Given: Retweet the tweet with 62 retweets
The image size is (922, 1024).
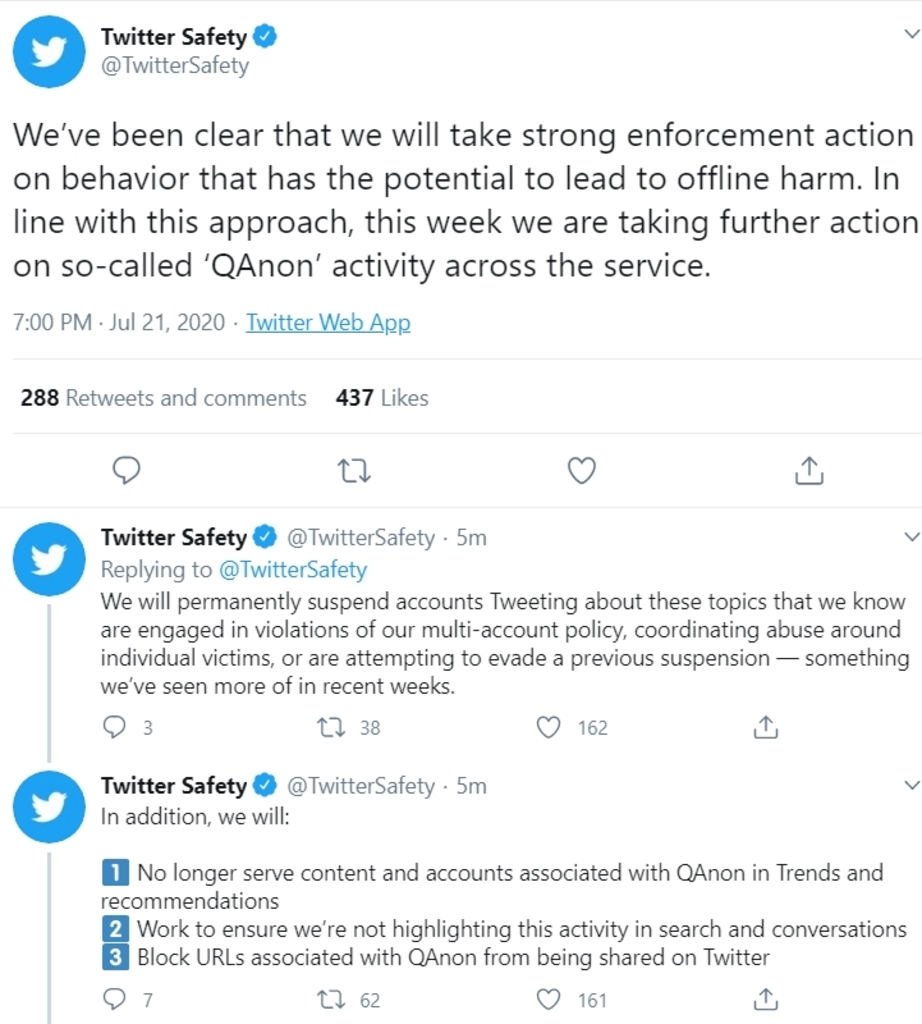Looking at the screenshot, I should [331, 999].
